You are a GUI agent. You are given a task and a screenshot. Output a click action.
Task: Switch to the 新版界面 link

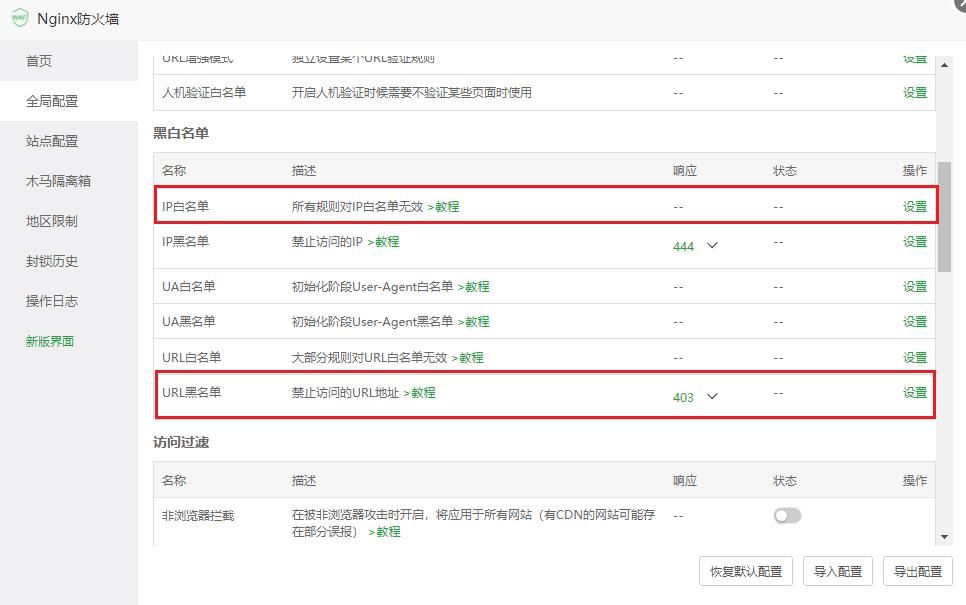[50, 341]
